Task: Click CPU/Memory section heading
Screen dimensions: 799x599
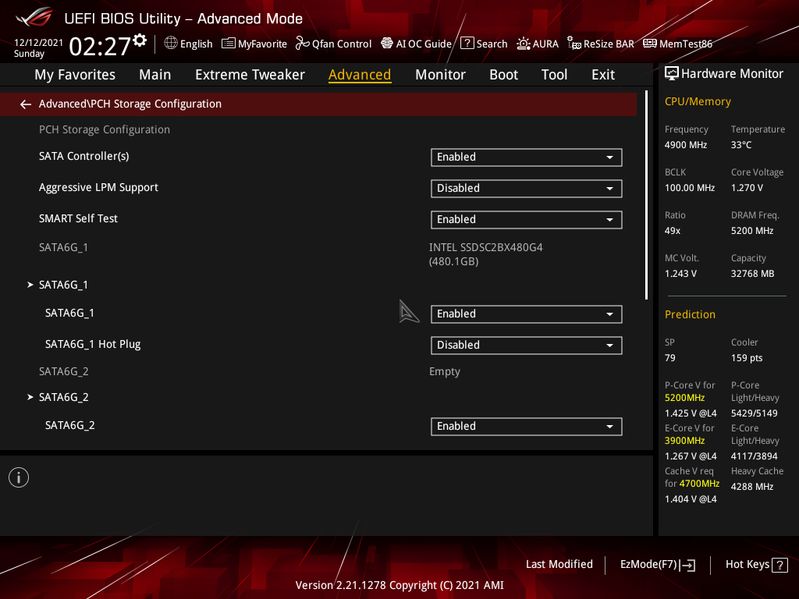Action: pos(698,101)
